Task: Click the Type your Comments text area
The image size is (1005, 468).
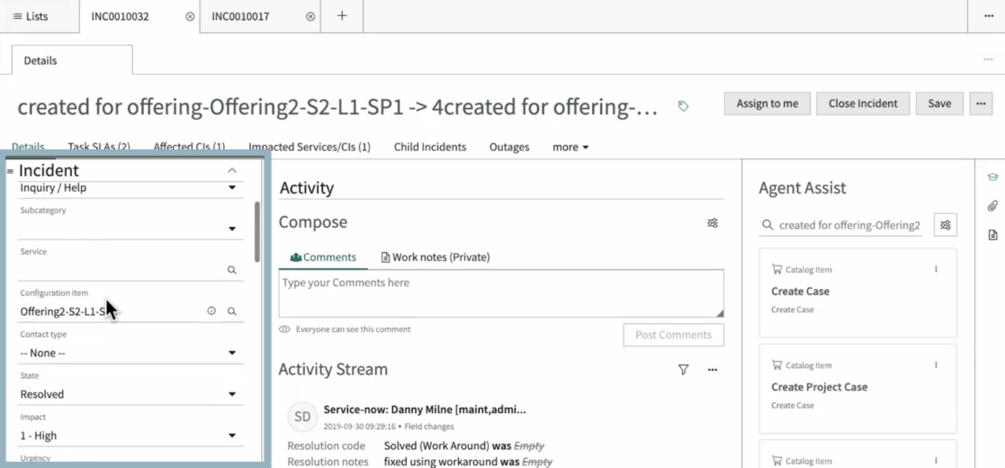Action: (501, 294)
